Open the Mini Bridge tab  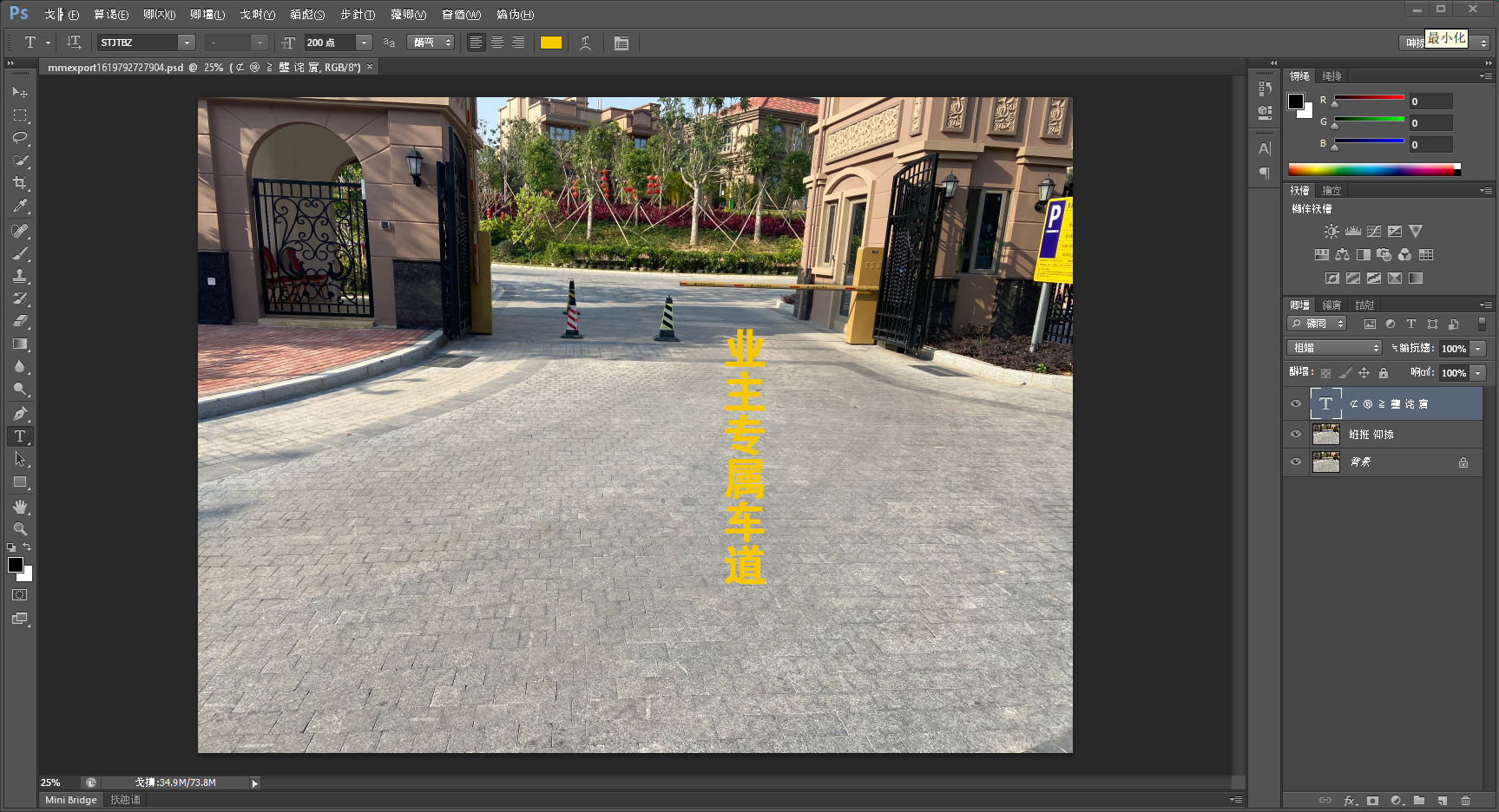click(x=71, y=800)
